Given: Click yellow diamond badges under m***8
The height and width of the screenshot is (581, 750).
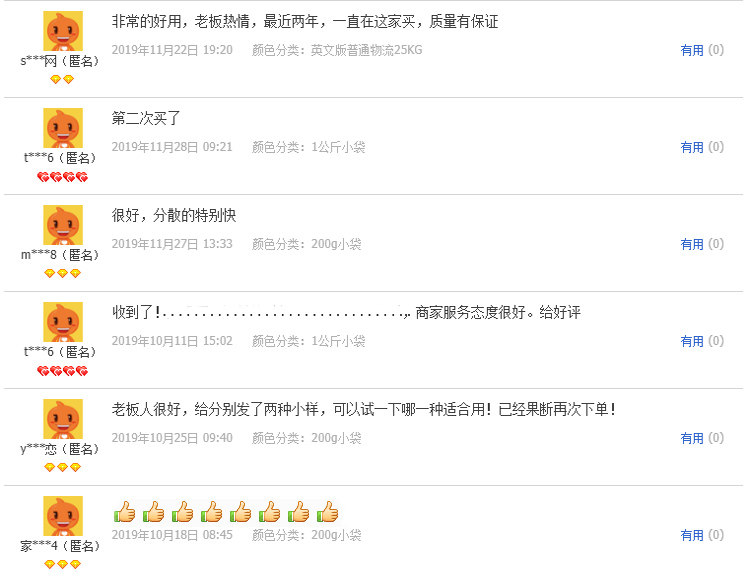Looking at the screenshot, I should tap(62, 274).
